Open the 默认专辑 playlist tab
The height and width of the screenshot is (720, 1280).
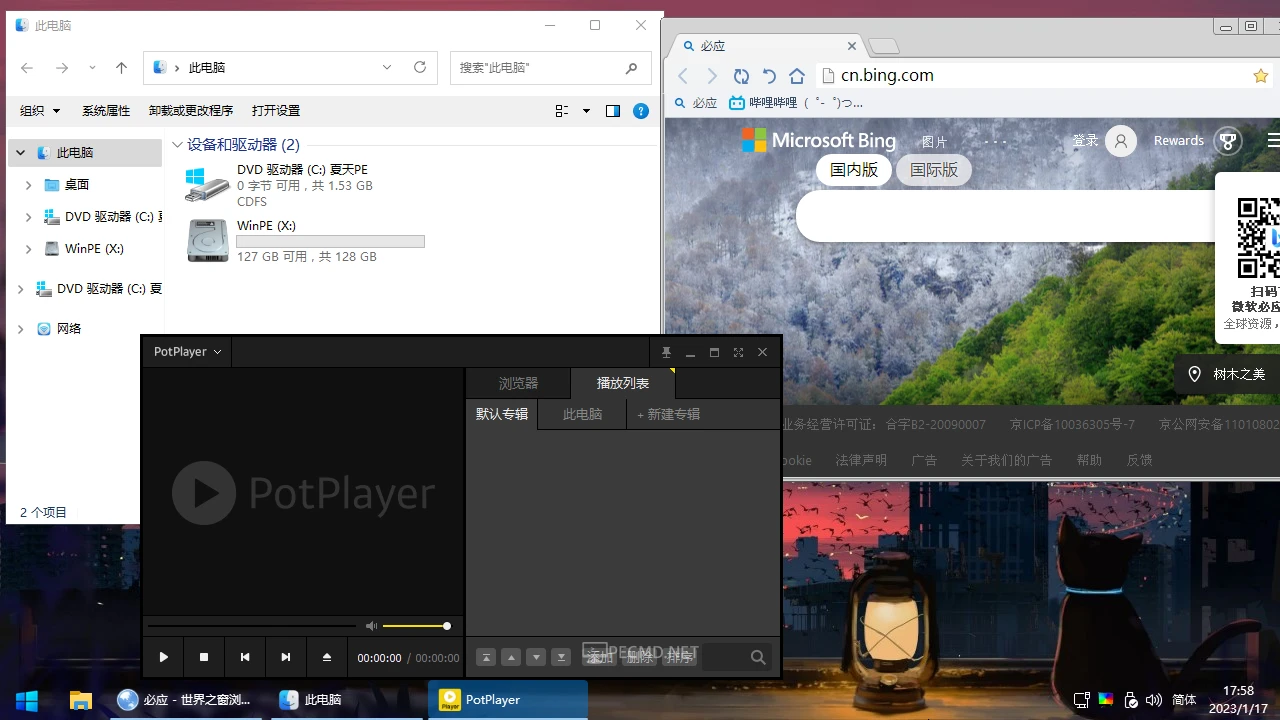pyautogui.click(x=502, y=414)
